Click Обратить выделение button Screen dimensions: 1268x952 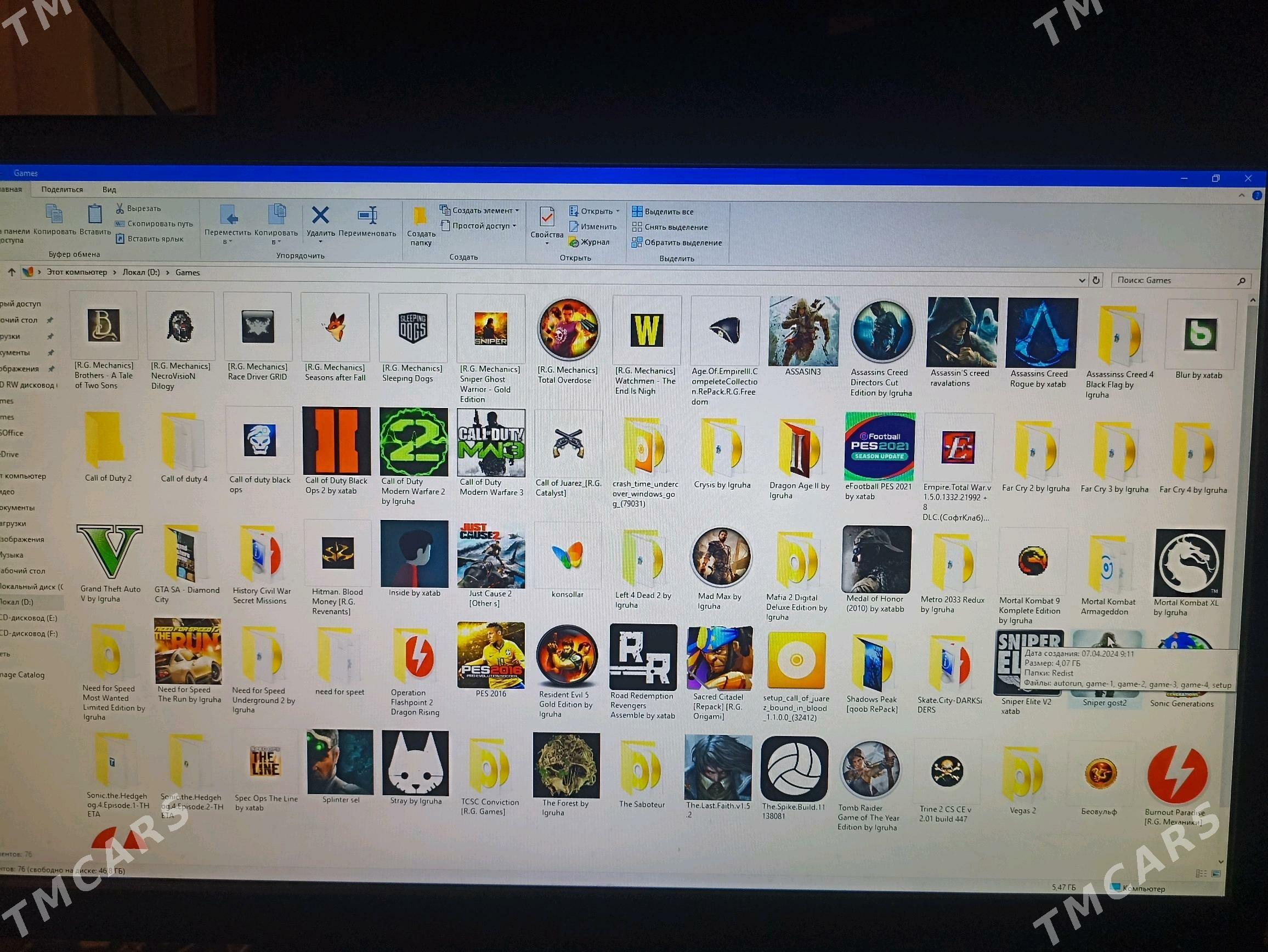click(x=676, y=242)
